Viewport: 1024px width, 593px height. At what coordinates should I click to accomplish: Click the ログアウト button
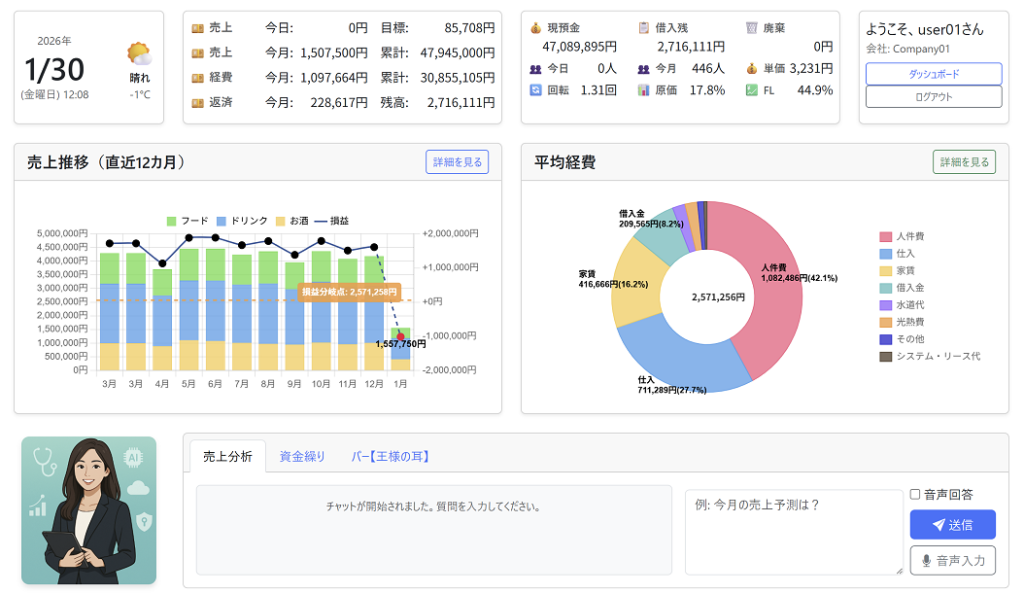[932, 97]
